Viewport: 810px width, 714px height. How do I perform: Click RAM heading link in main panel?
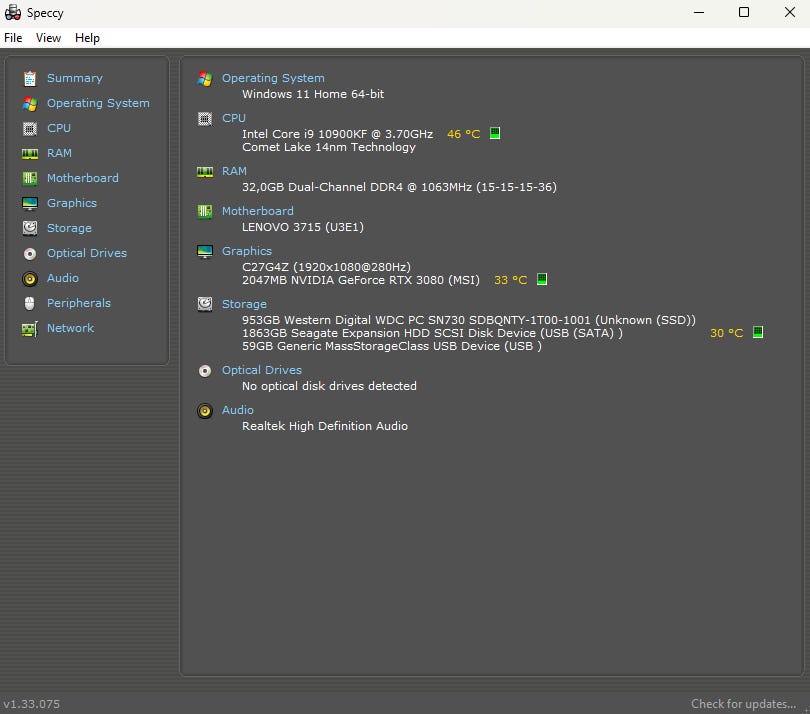[235, 171]
